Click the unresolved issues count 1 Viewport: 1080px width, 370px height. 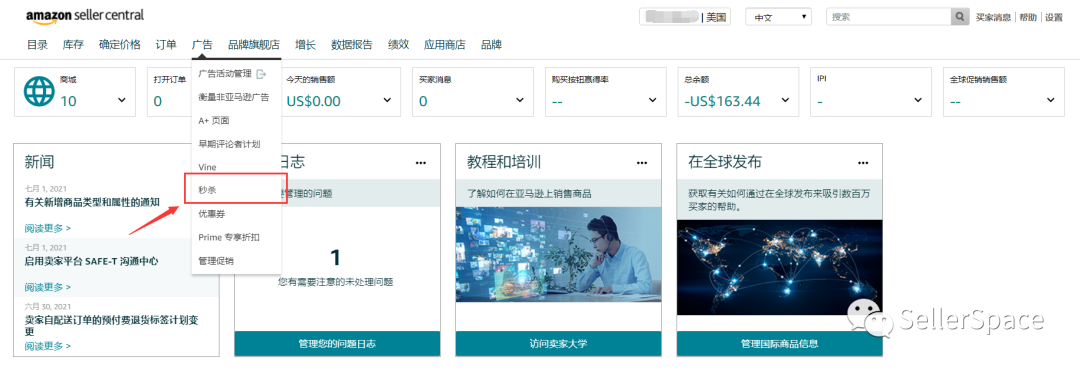335,258
